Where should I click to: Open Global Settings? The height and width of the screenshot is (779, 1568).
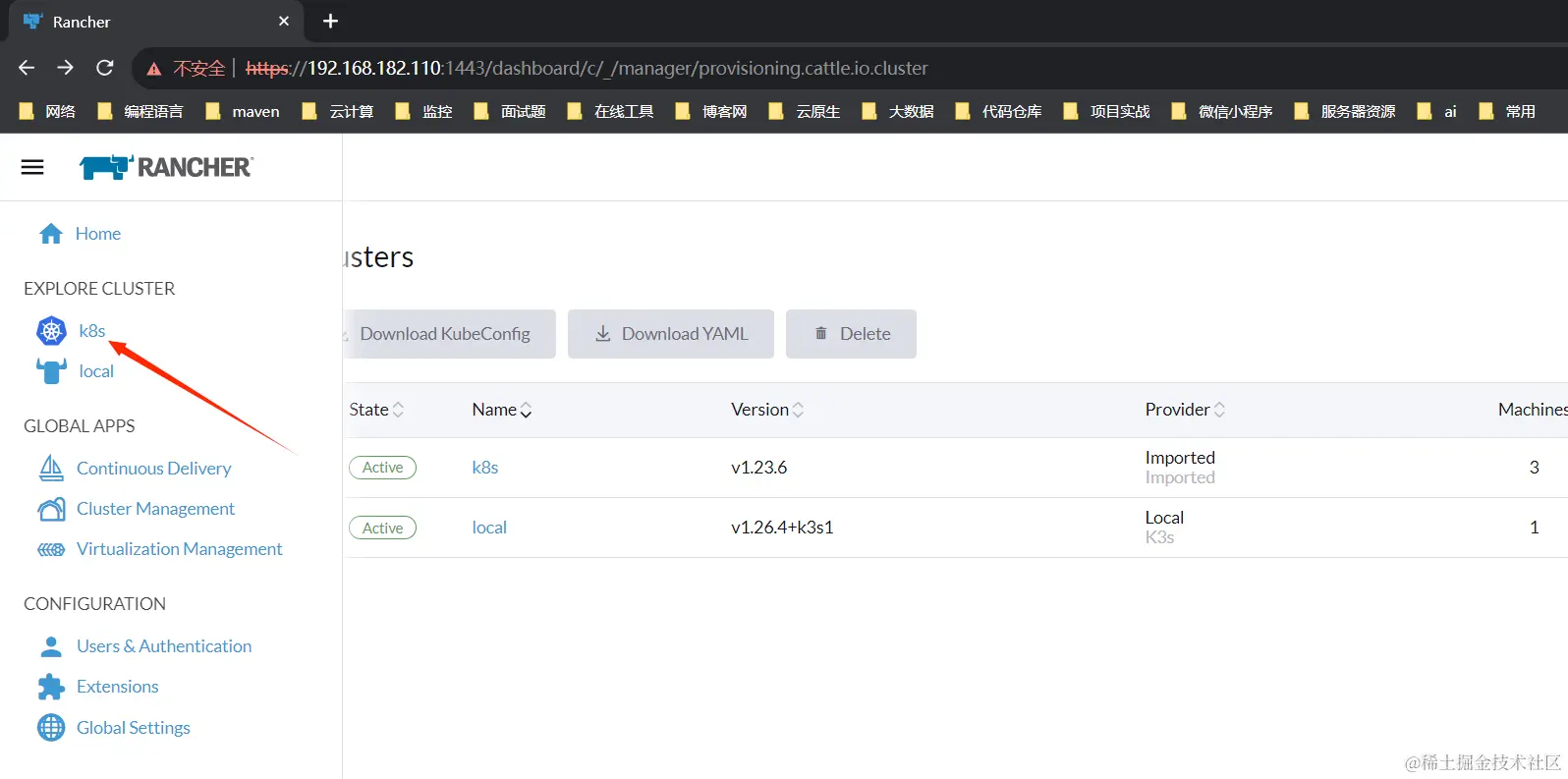pos(134,728)
